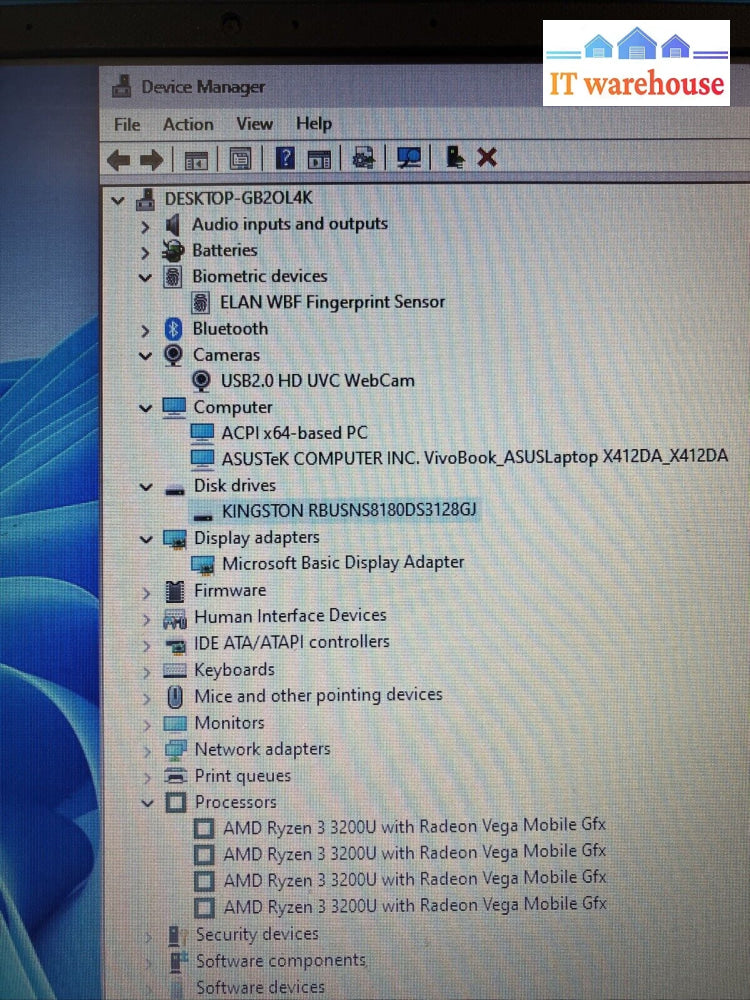Click the Back arrow toolbar icon
Viewport: 750px width, 1000px height.
[118, 159]
